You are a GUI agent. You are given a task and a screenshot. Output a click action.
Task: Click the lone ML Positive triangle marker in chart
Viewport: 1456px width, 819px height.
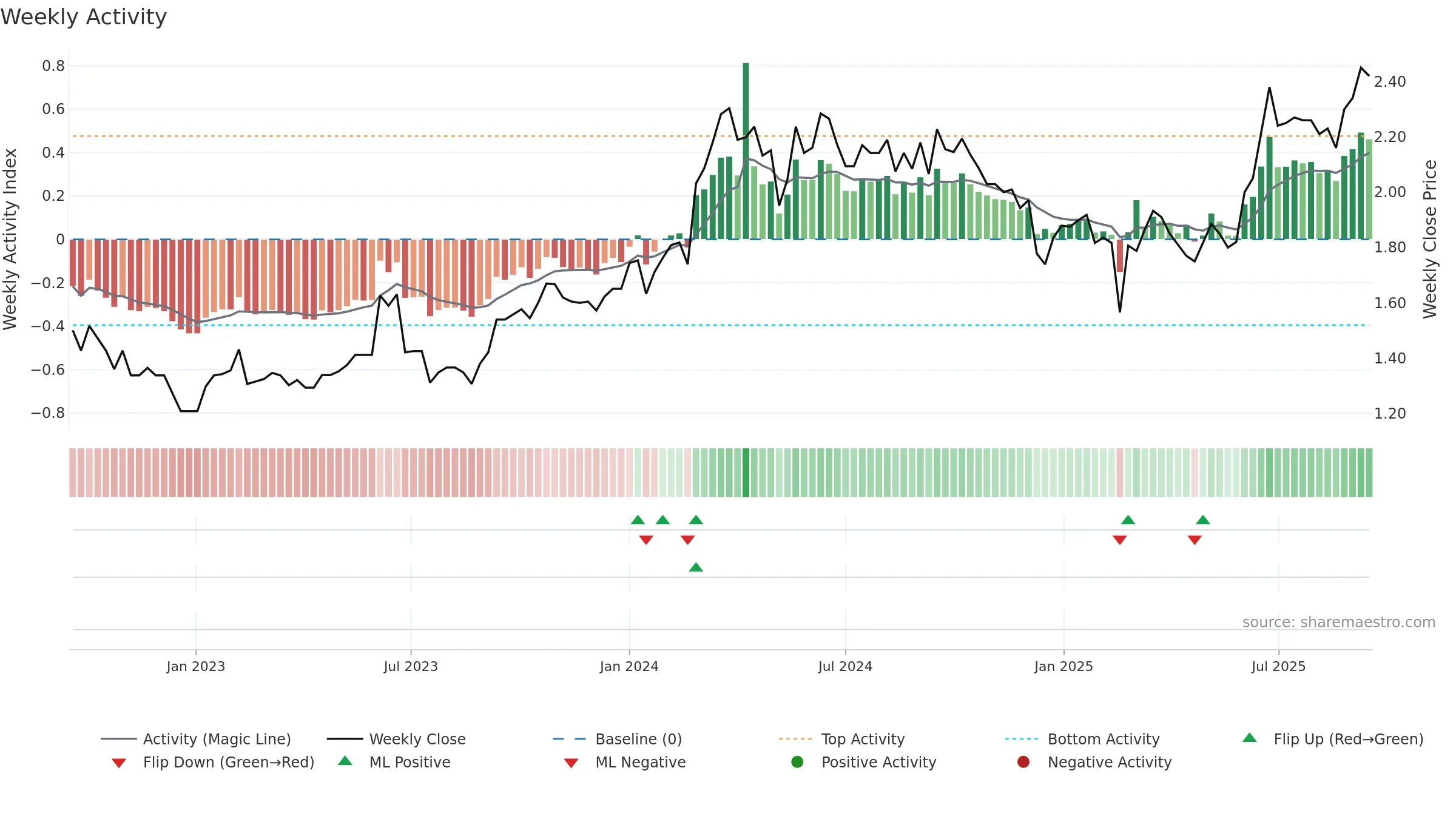(696, 567)
